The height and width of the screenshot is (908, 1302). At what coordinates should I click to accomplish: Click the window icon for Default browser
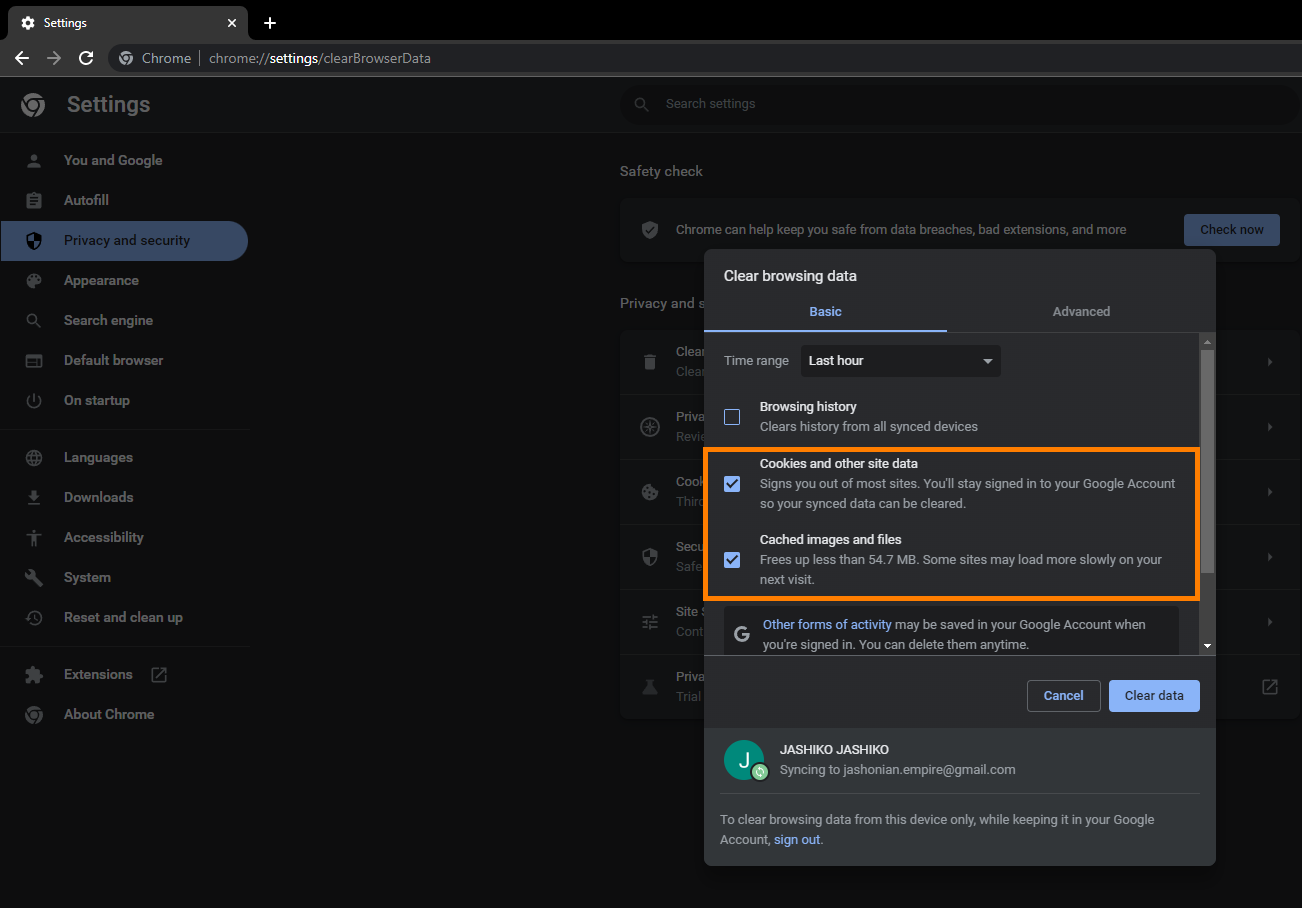coord(34,360)
